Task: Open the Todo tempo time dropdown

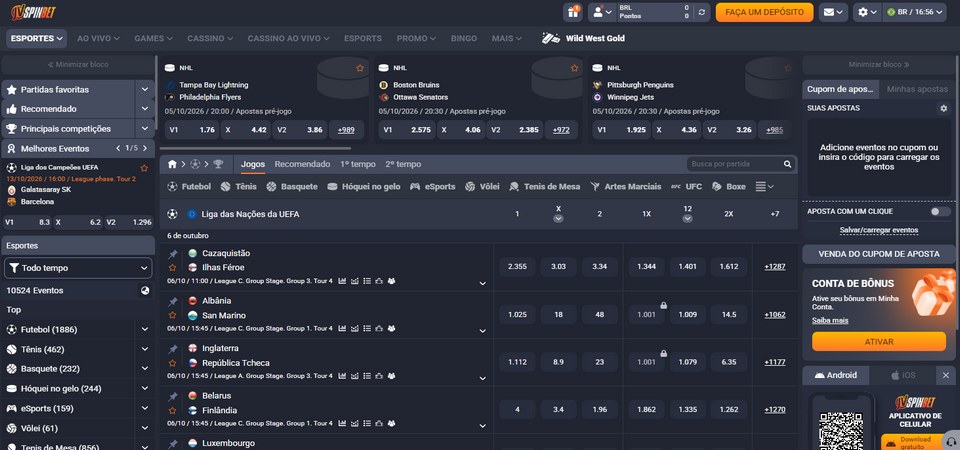Action: 78,268
